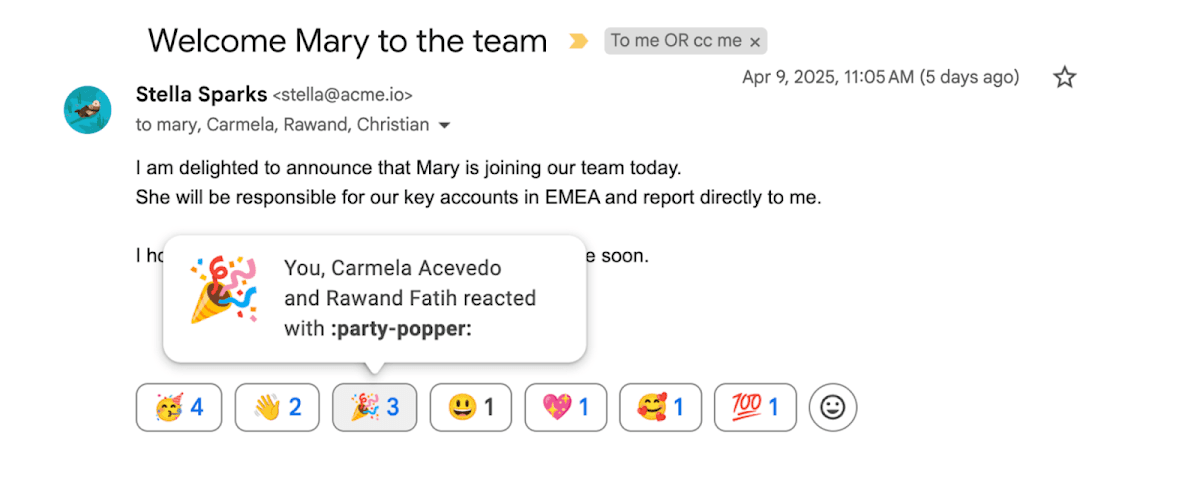Toggle the waving hand reaction chip
Viewport: 1200px width, 480px height.
pyautogui.click(x=277, y=407)
